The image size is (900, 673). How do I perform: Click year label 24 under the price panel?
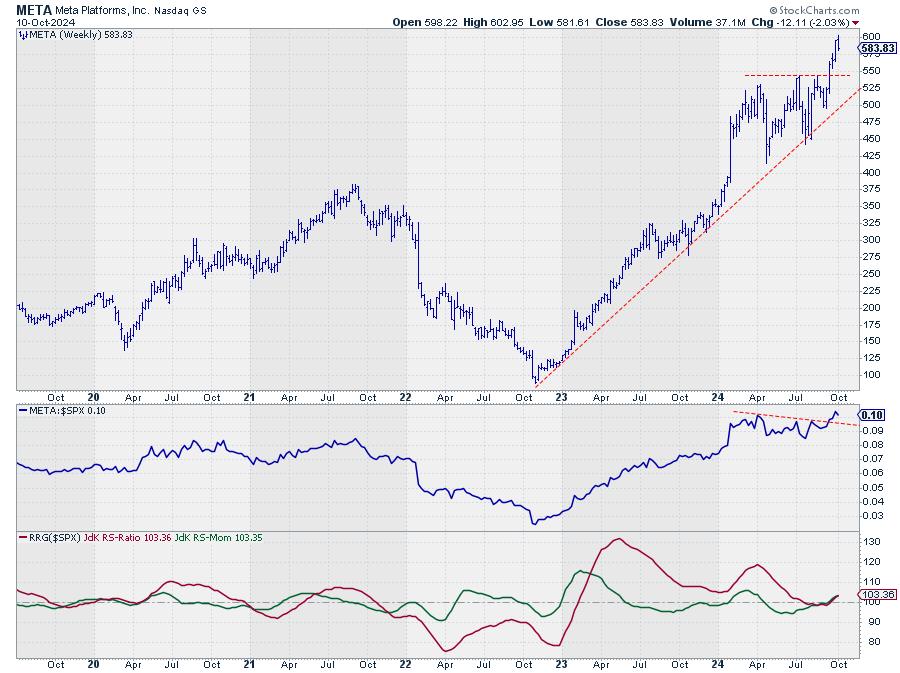pyautogui.click(x=717, y=397)
